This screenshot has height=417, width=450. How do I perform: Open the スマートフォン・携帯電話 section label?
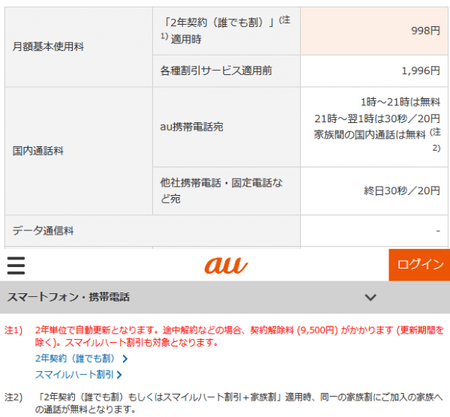coord(68,297)
